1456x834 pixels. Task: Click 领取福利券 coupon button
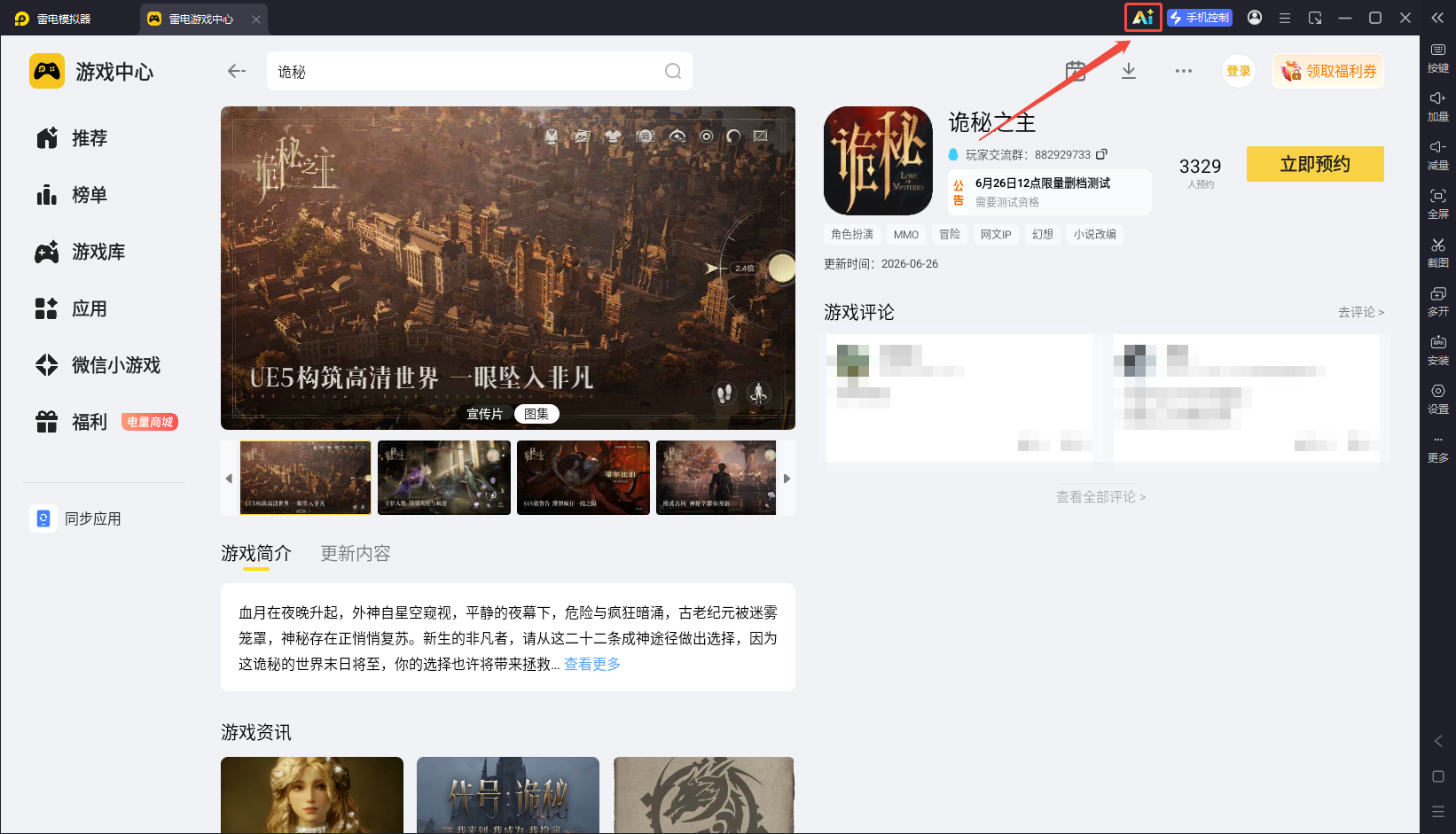click(1328, 71)
